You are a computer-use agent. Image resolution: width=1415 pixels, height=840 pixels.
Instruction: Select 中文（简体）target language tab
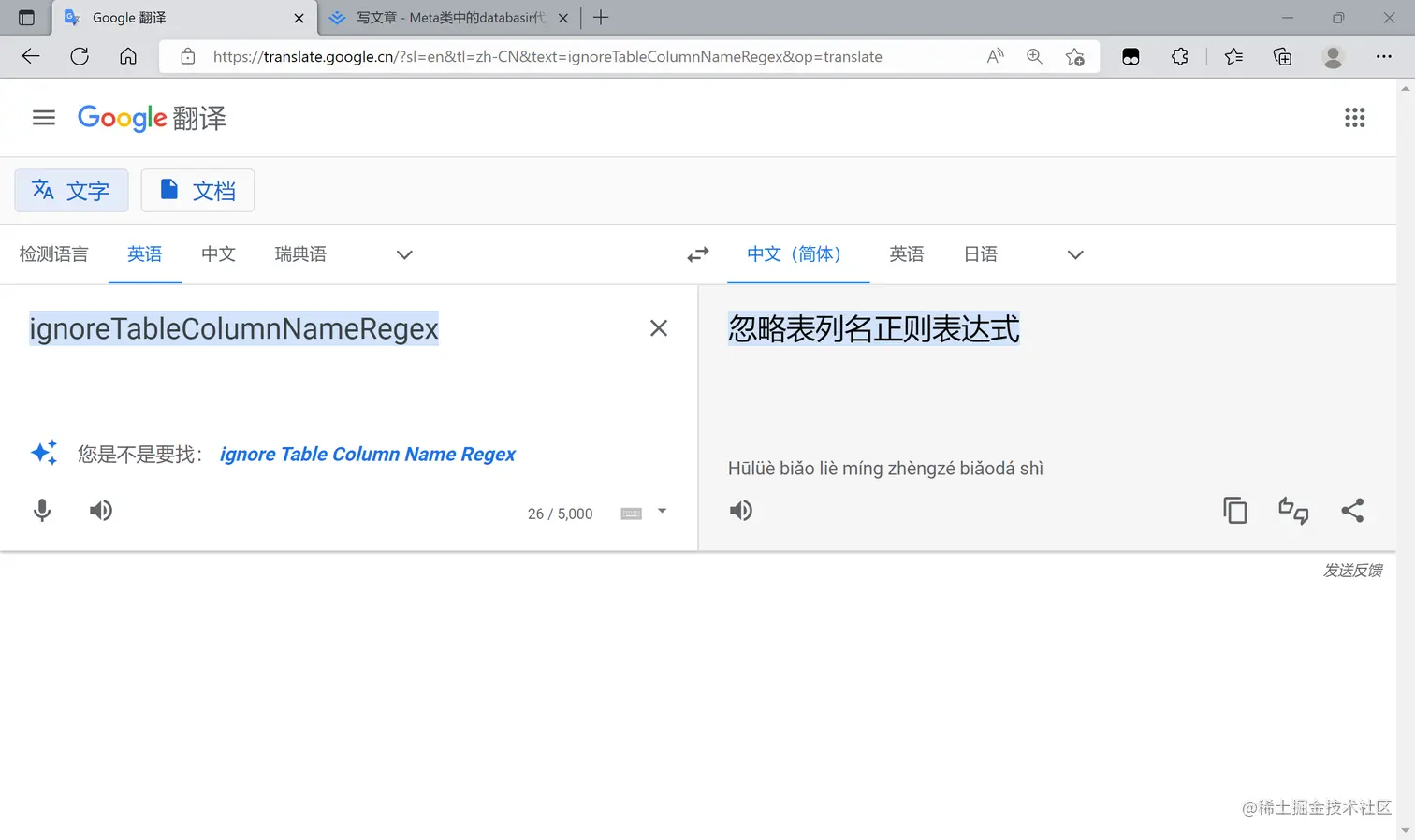[798, 254]
